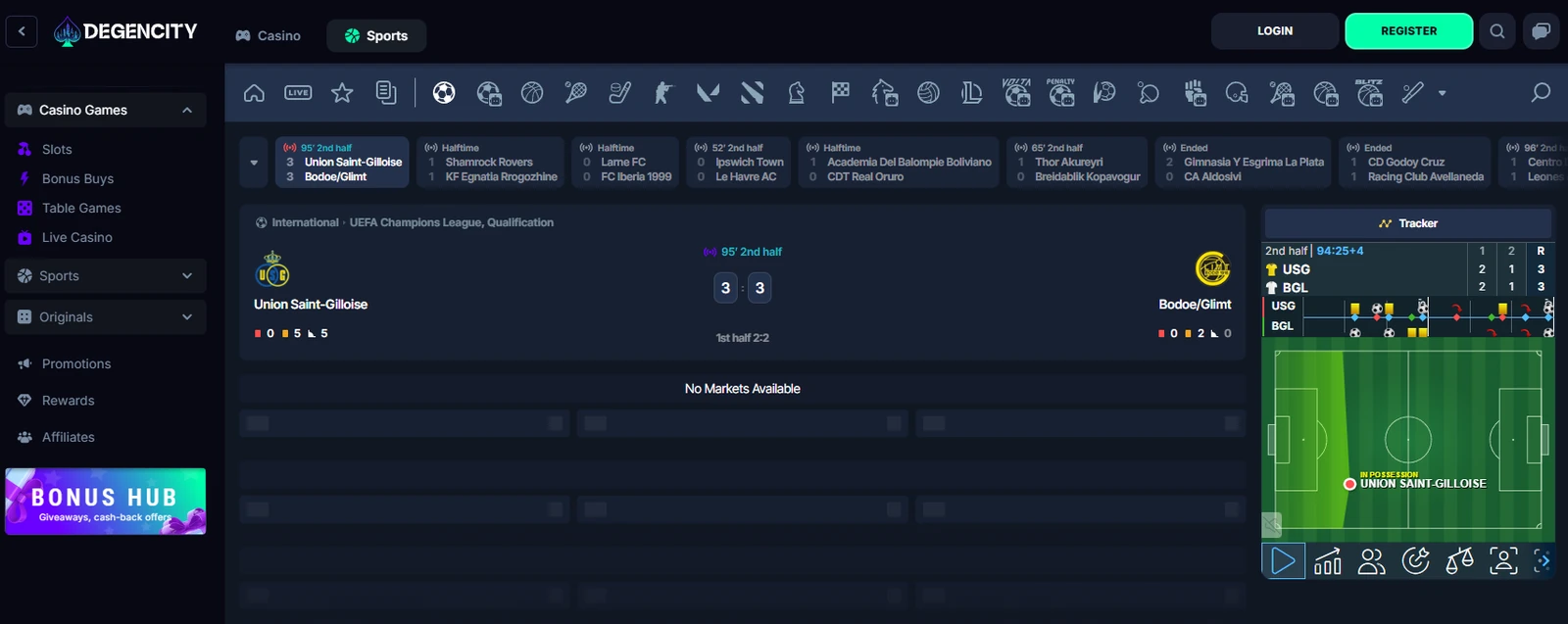The height and width of the screenshot is (624, 1568).
Task: Open the chat bubble icon in header
Action: 1541,31
